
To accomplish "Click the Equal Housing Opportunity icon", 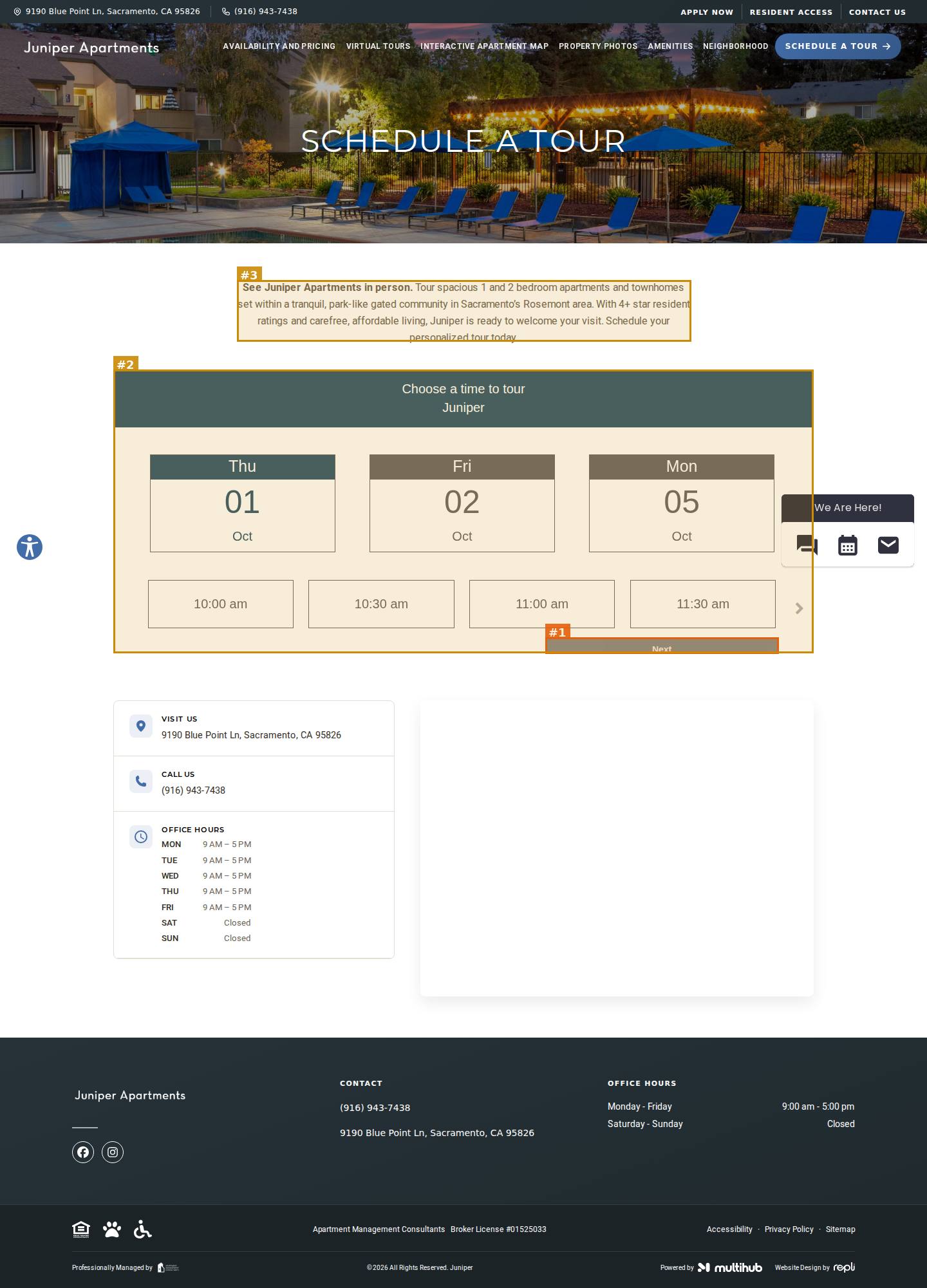I will point(81,1229).
